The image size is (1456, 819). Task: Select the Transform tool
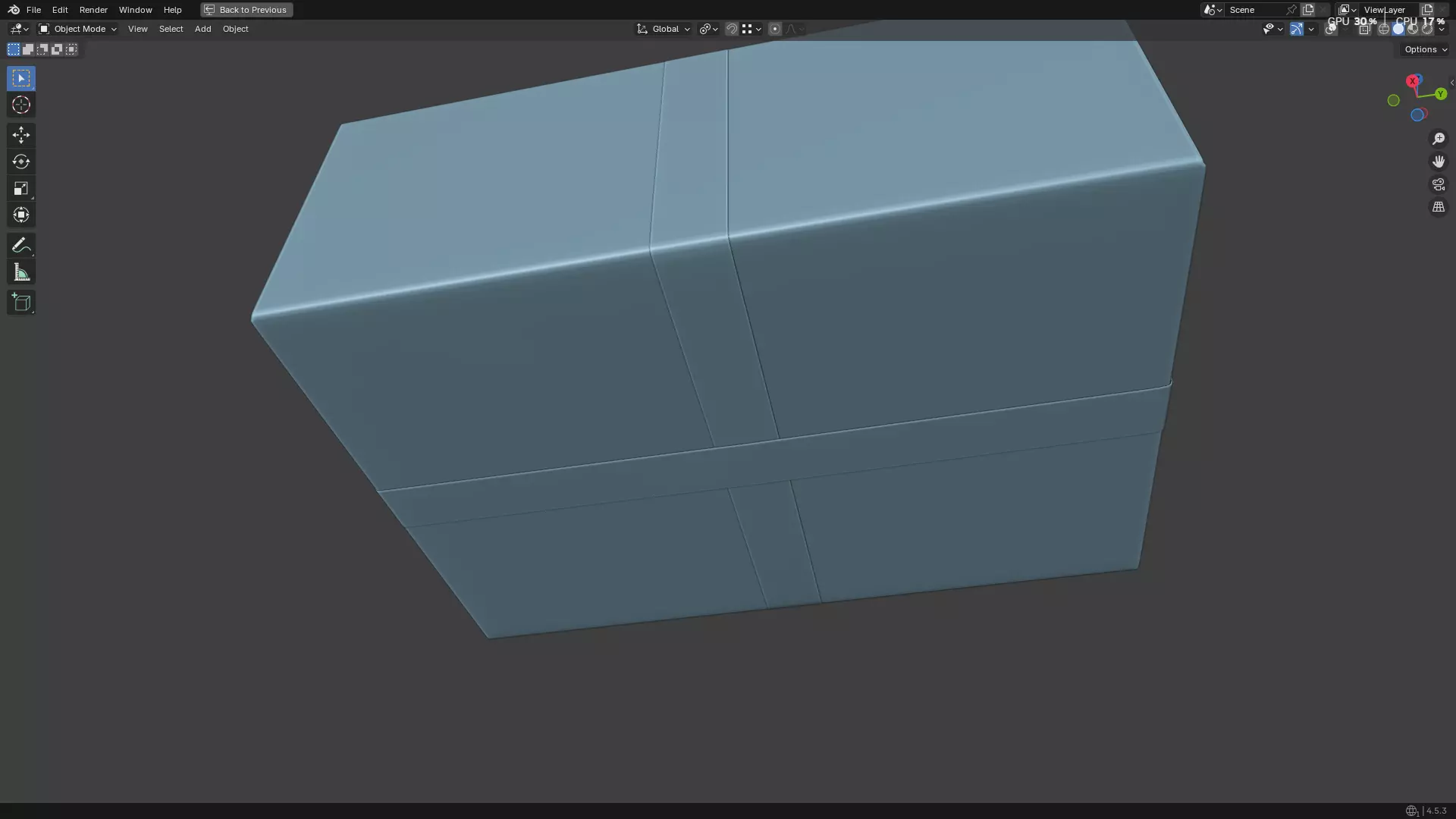21,215
